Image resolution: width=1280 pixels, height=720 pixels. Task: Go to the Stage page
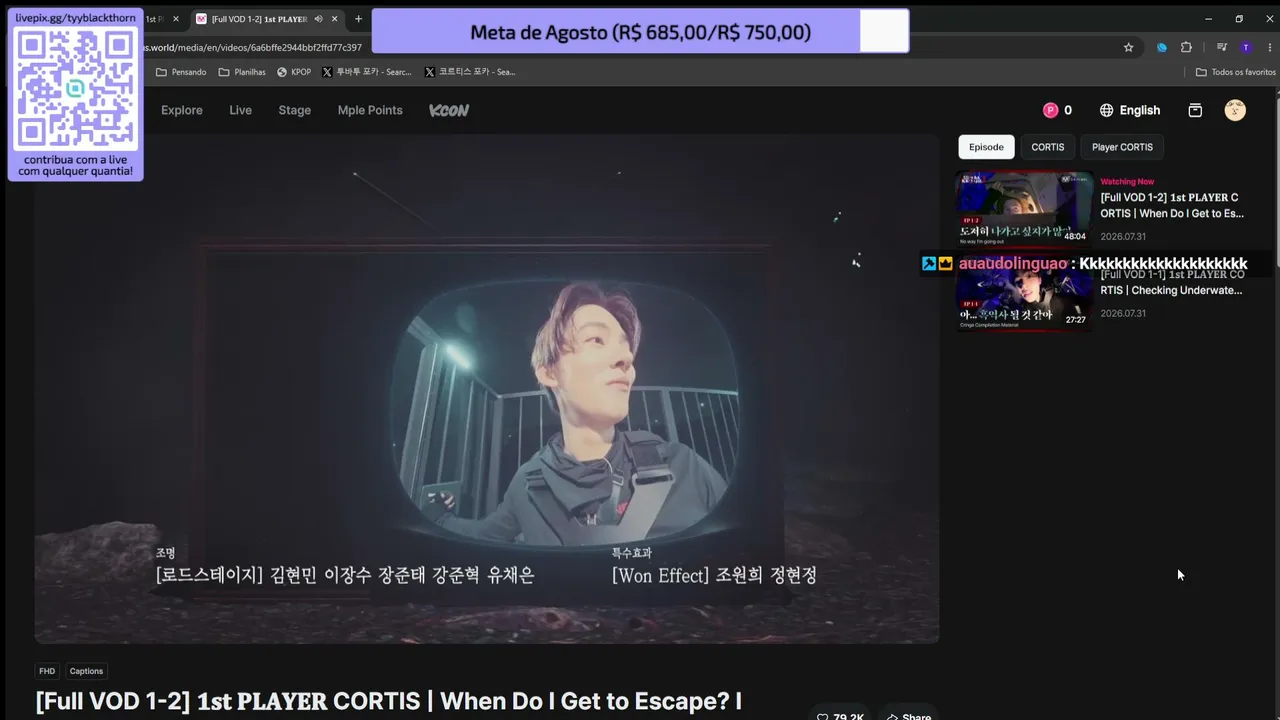(295, 110)
